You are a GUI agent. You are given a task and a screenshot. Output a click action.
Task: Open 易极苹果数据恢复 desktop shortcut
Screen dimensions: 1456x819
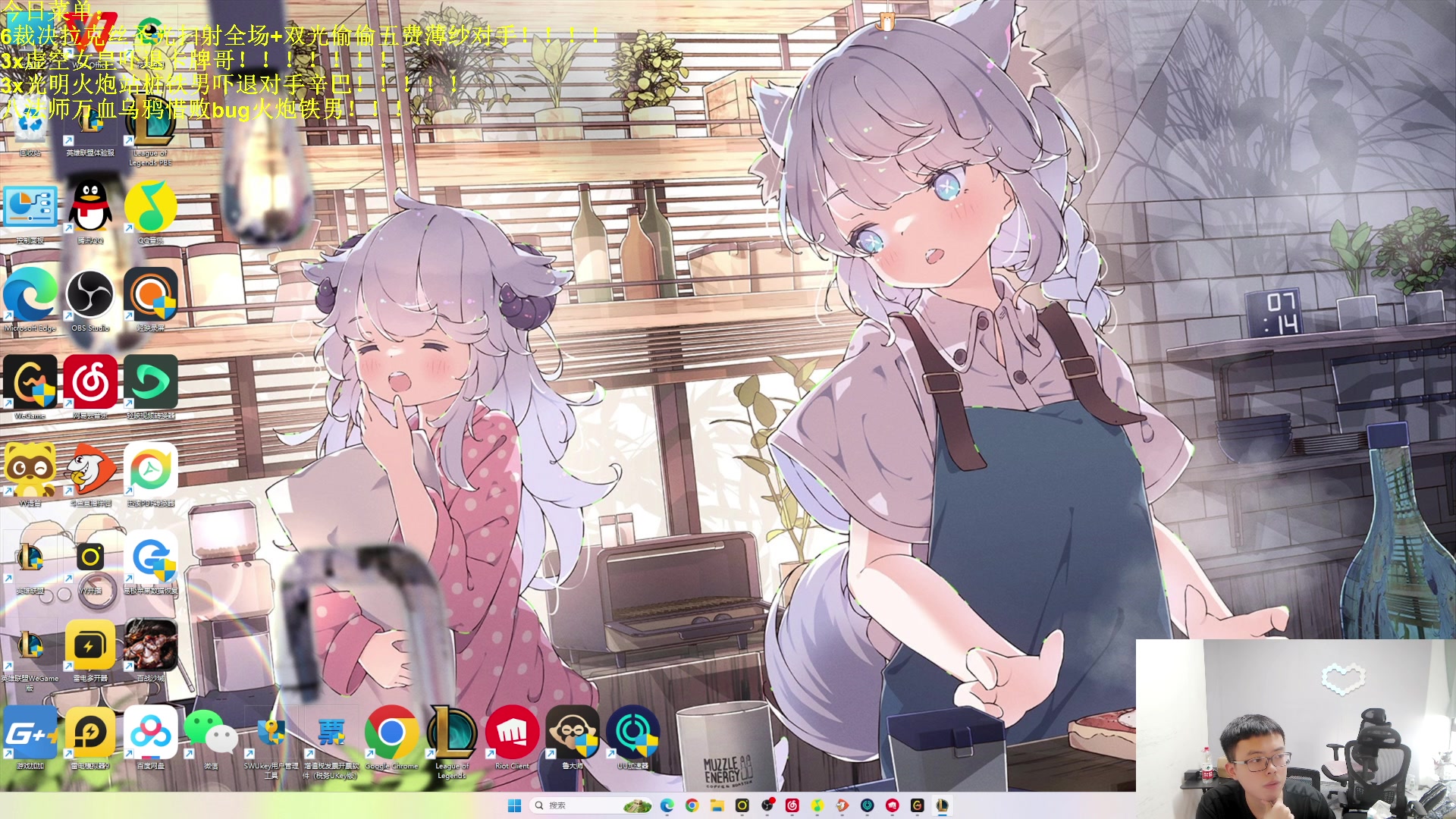[x=150, y=563]
